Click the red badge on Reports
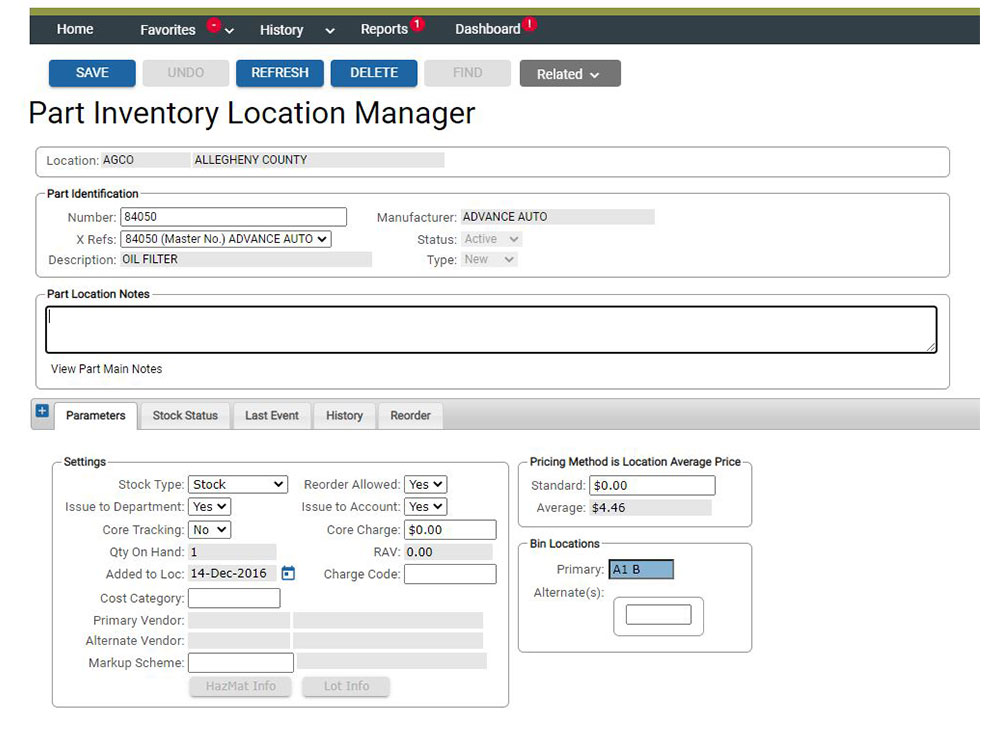The image size is (1000, 750). 418,24
